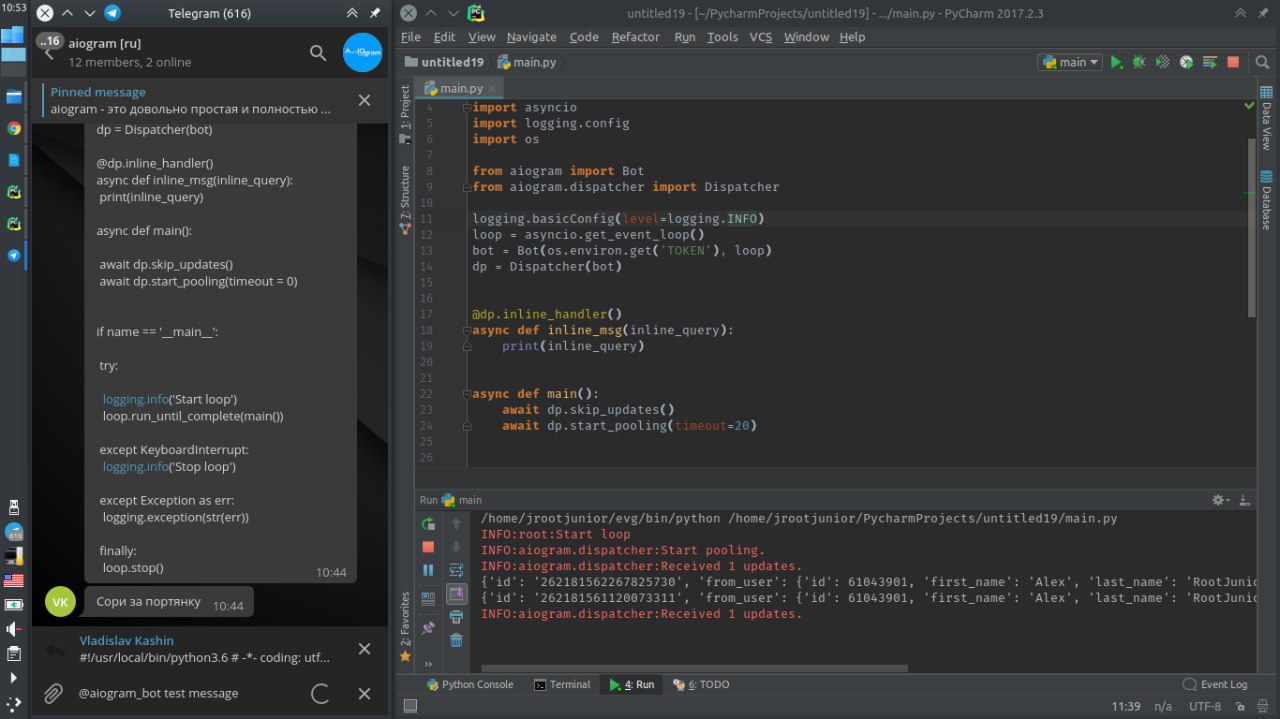1280x719 pixels.
Task: Collapse the async def main fold marker
Action: [x=466, y=394]
